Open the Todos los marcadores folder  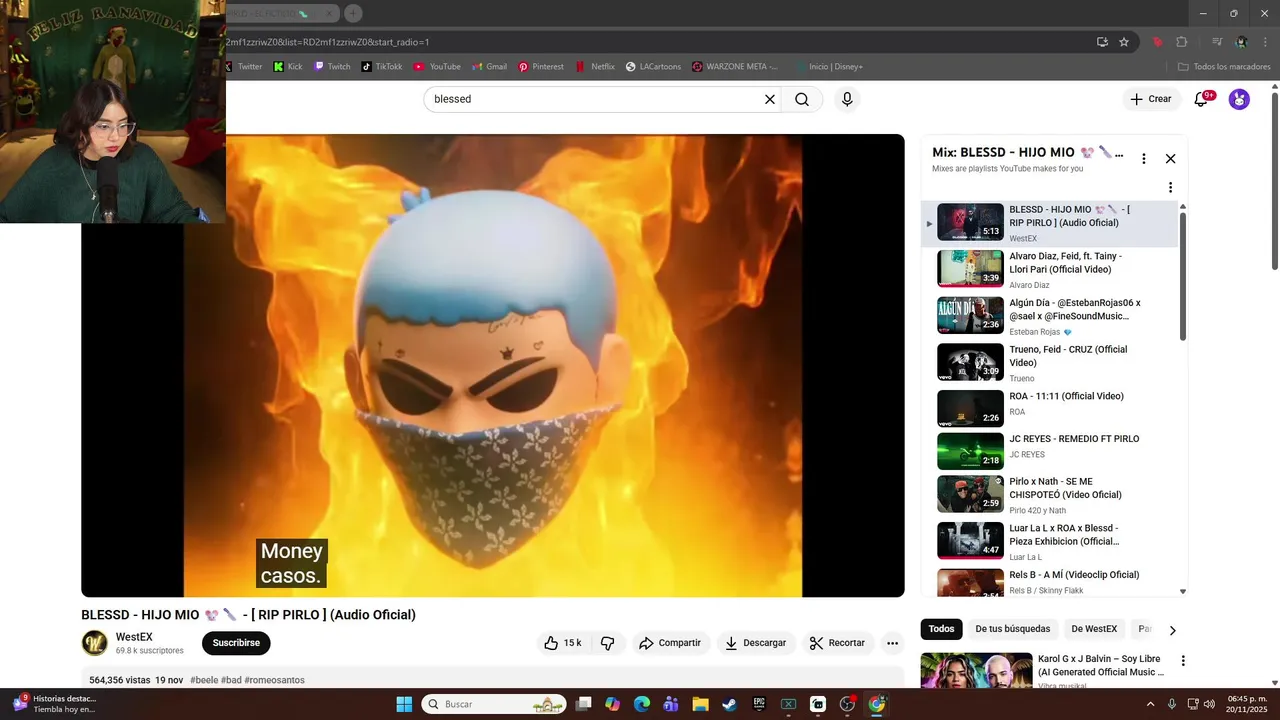[x=1224, y=67]
